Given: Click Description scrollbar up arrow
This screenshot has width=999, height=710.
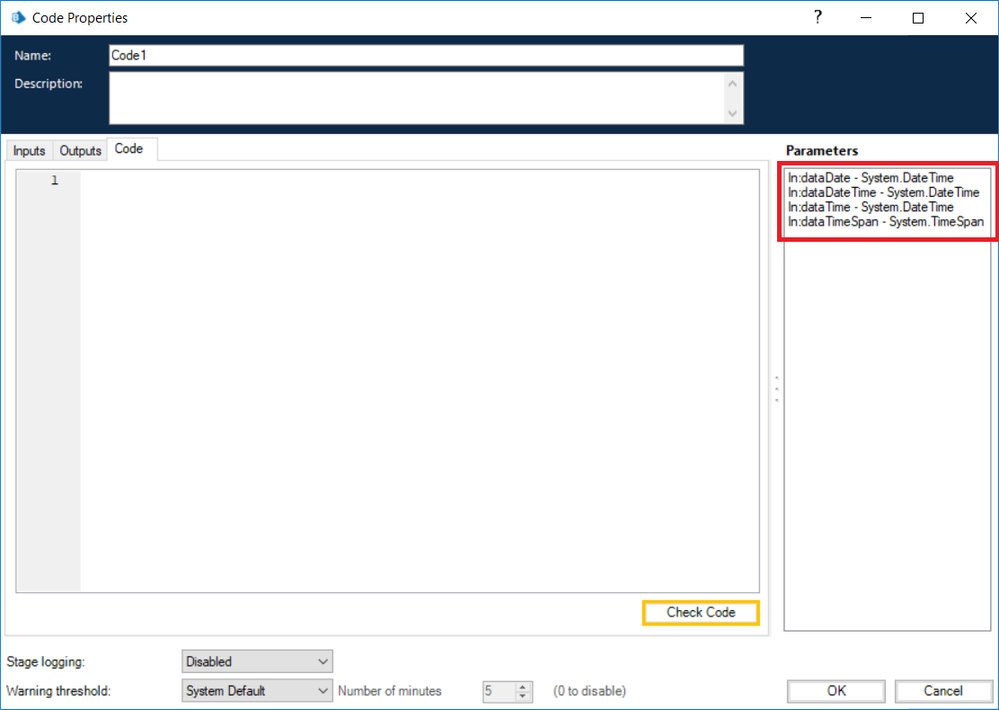Looking at the screenshot, I should click(733, 83).
